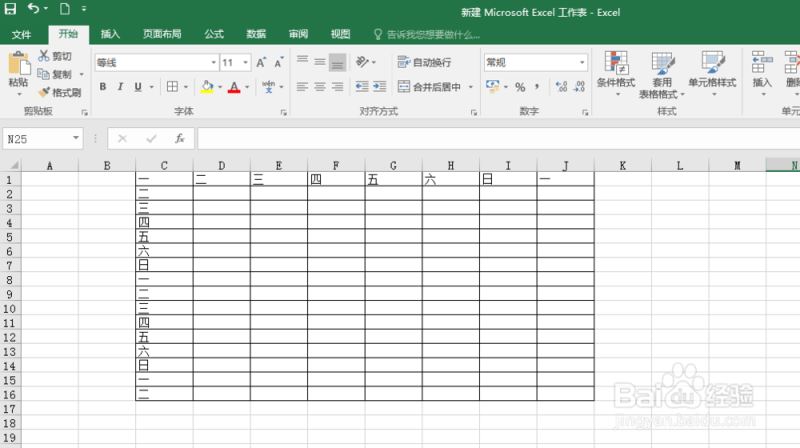Screen dimensions: 800x448
Task: Click the Insert Function fx icon
Action: point(180,138)
